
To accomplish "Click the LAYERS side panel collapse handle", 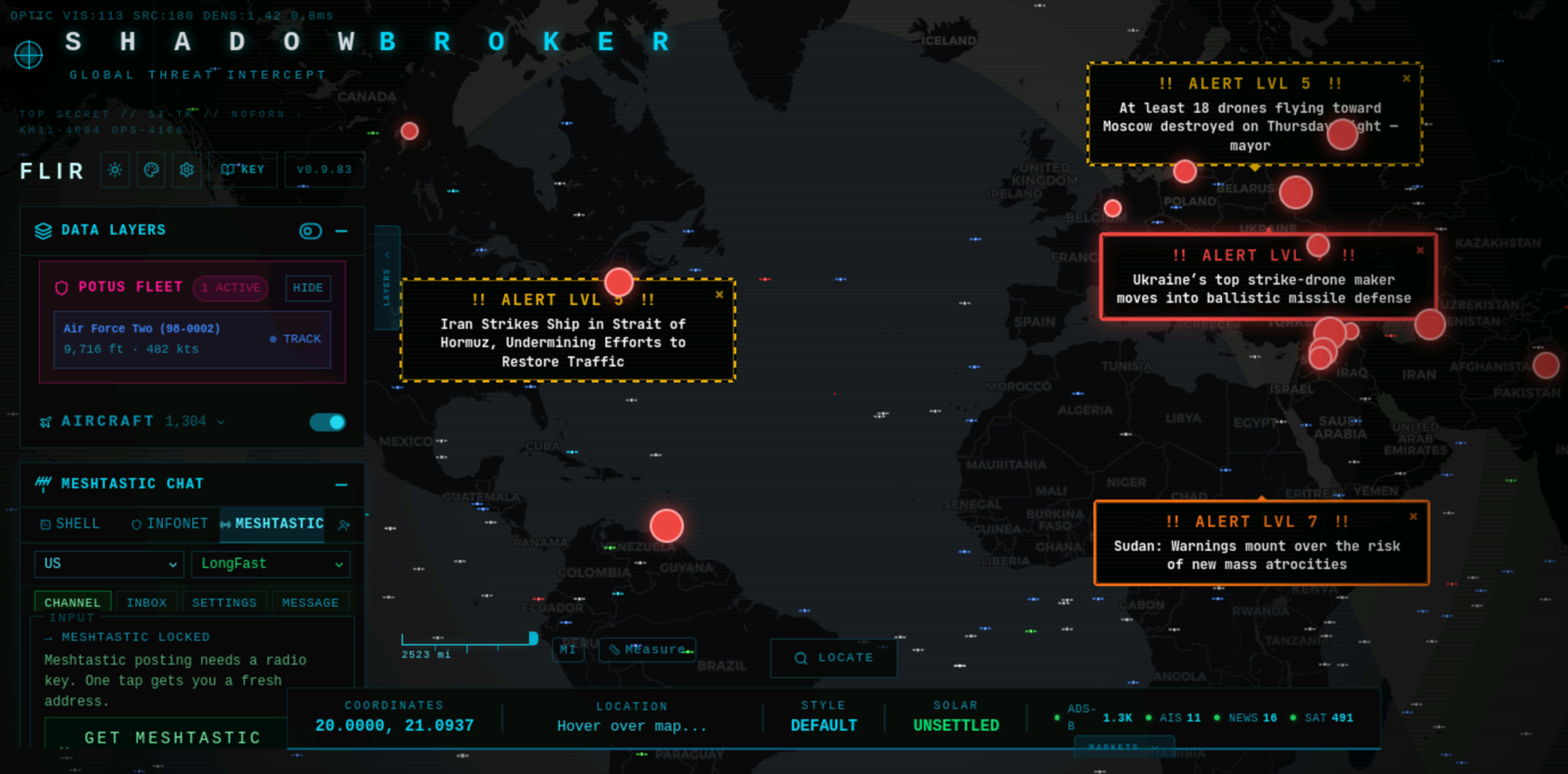I will (x=387, y=278).
